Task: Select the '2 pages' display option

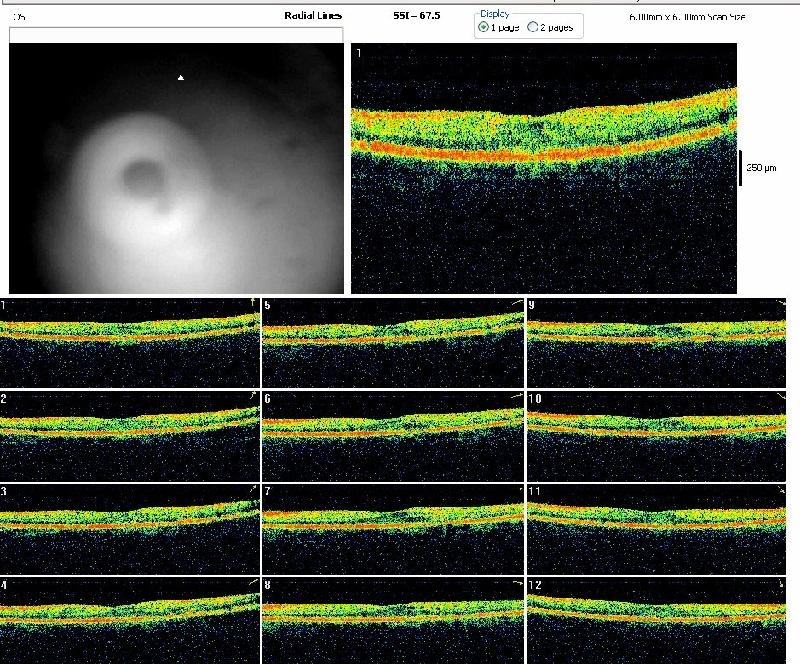Action: coord(533,27)
